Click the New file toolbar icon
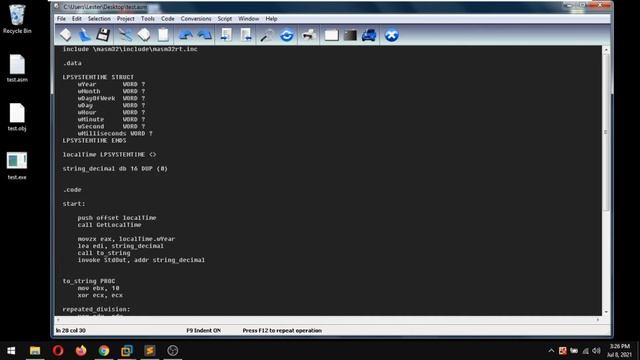640x360 pixels. 66,35
